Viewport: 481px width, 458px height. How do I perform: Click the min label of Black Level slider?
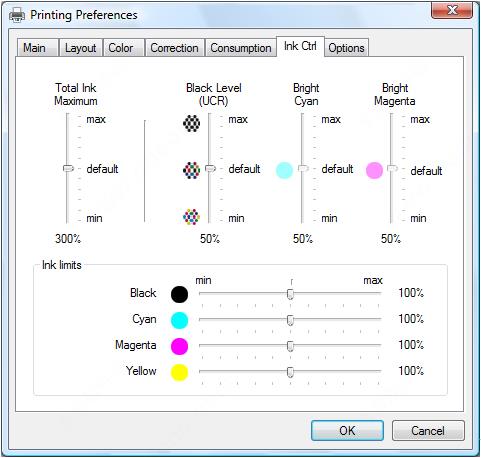(x=236, y=218)
